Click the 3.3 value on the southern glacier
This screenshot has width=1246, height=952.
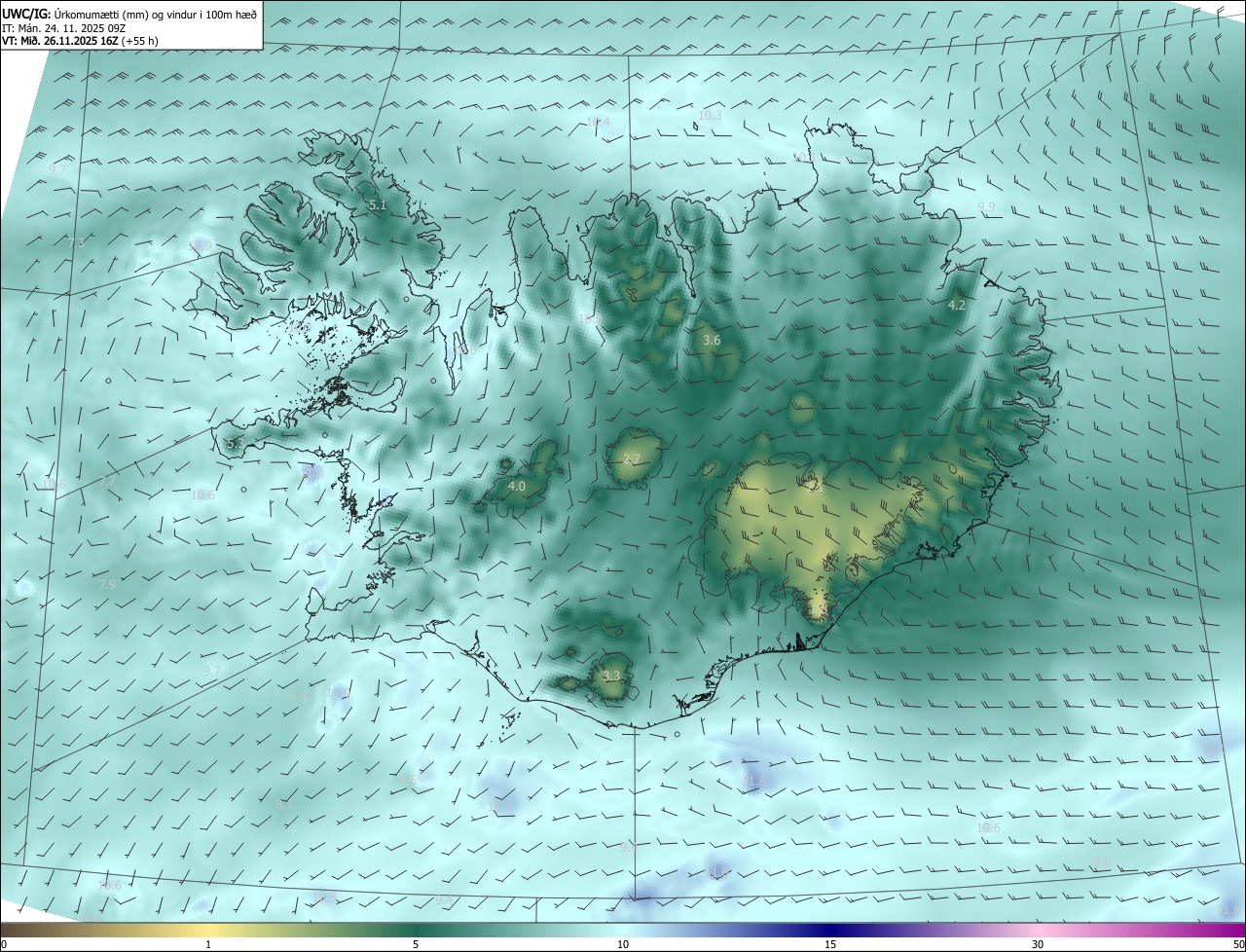611,676
